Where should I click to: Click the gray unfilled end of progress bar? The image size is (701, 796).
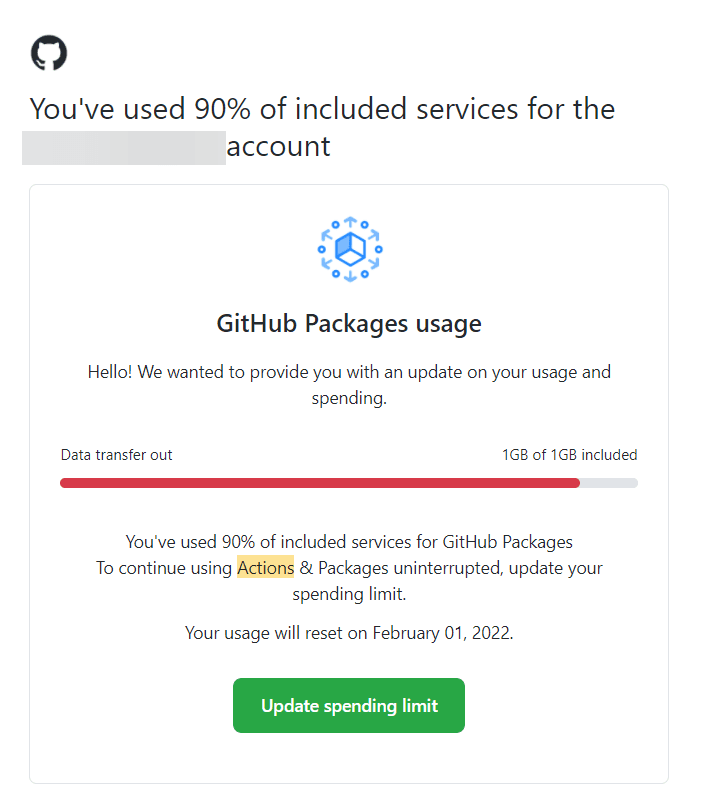tap(609, 483)
